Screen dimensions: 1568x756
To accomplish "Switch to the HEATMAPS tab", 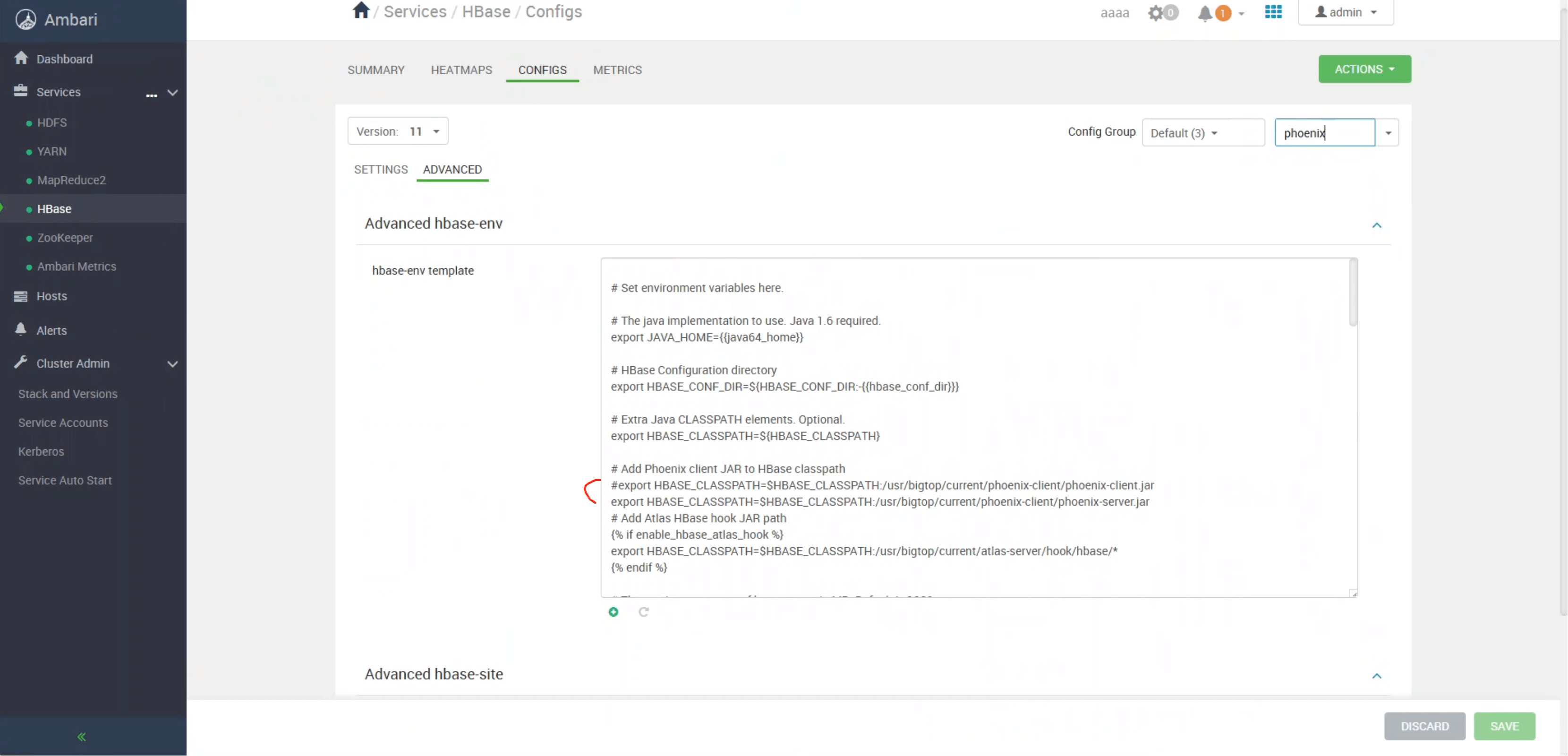I will [461, 70].
